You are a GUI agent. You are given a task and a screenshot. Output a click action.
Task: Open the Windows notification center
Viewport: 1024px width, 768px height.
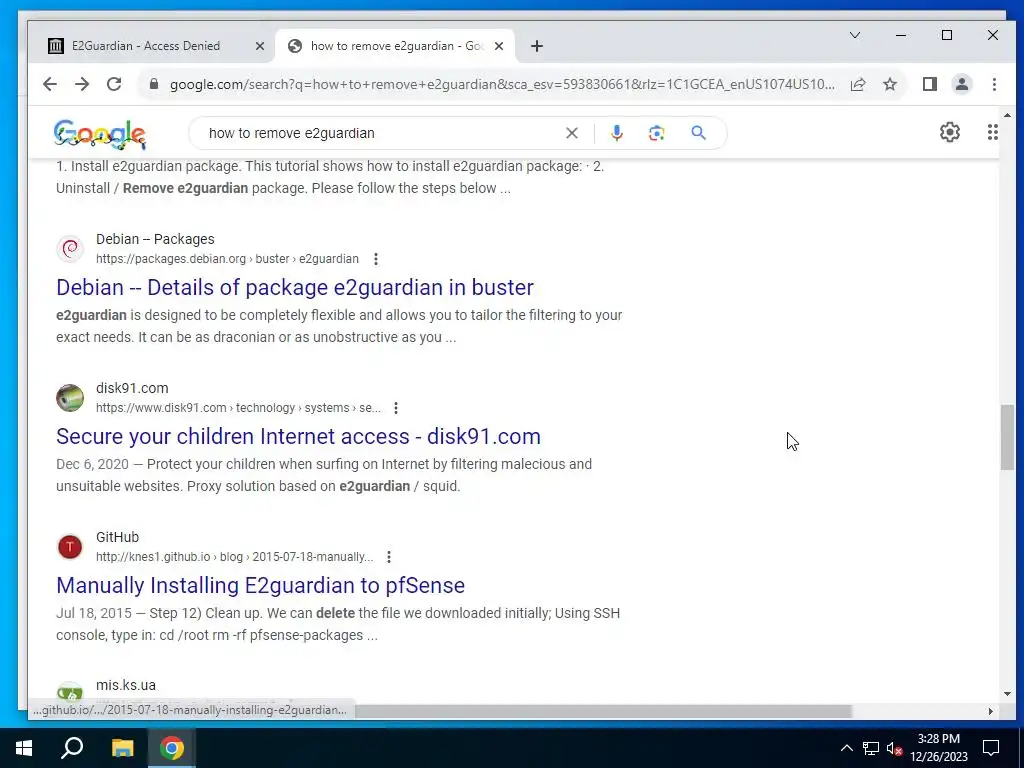pyautogui.click(x=991, y=748)
